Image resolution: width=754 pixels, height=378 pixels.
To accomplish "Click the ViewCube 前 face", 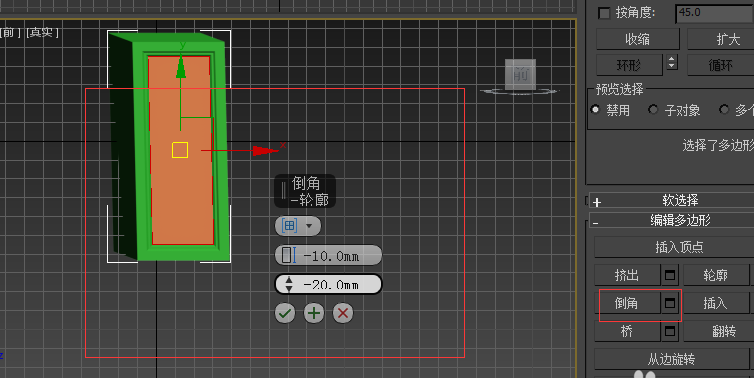I will coord(520,74).
